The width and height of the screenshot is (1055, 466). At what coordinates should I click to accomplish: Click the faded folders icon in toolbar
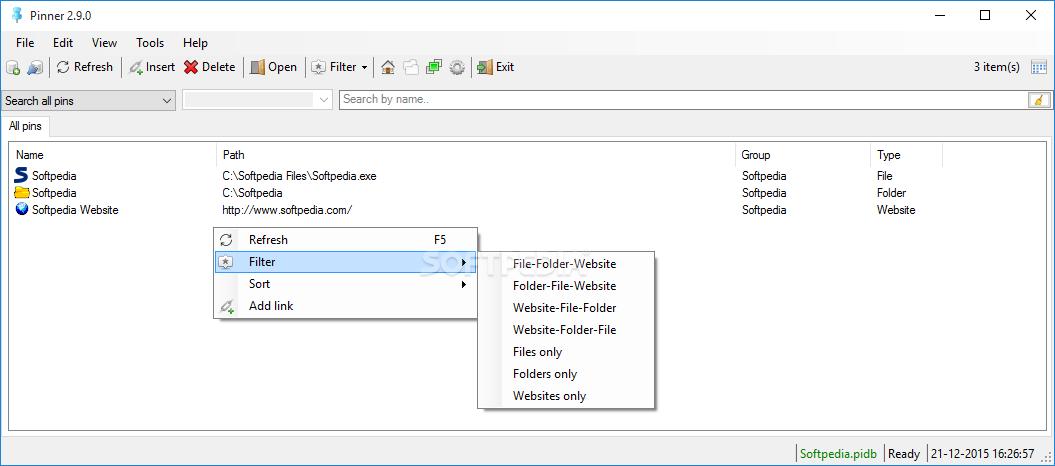[411, 67]
